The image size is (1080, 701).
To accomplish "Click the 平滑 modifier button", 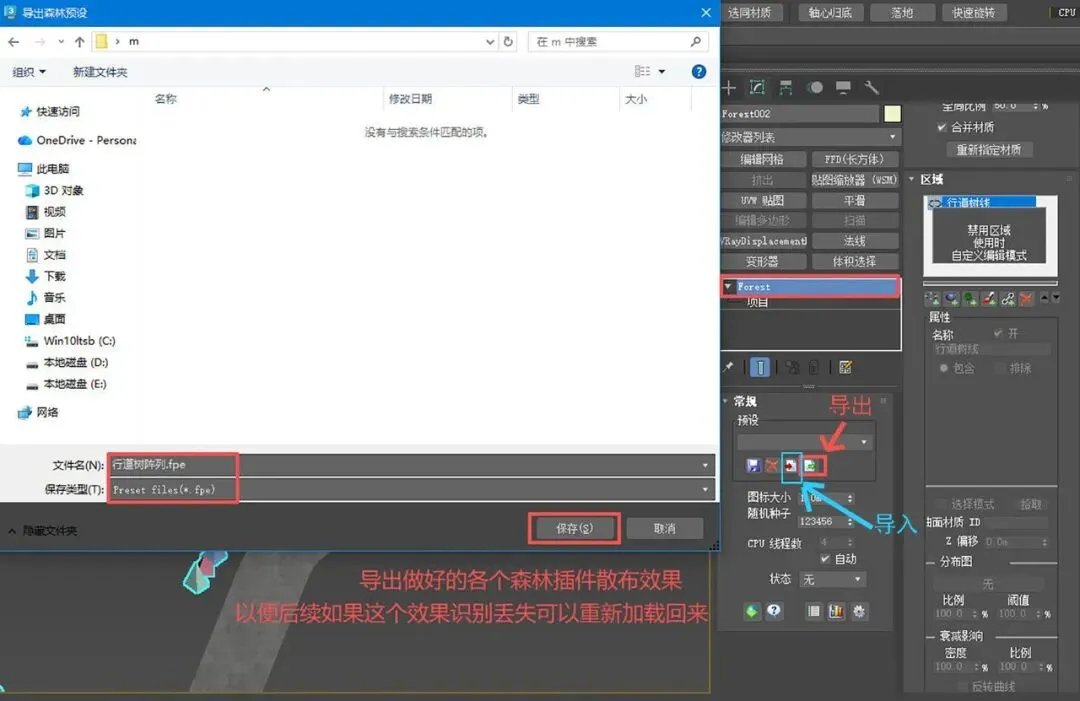I will [x=854, y=200].
